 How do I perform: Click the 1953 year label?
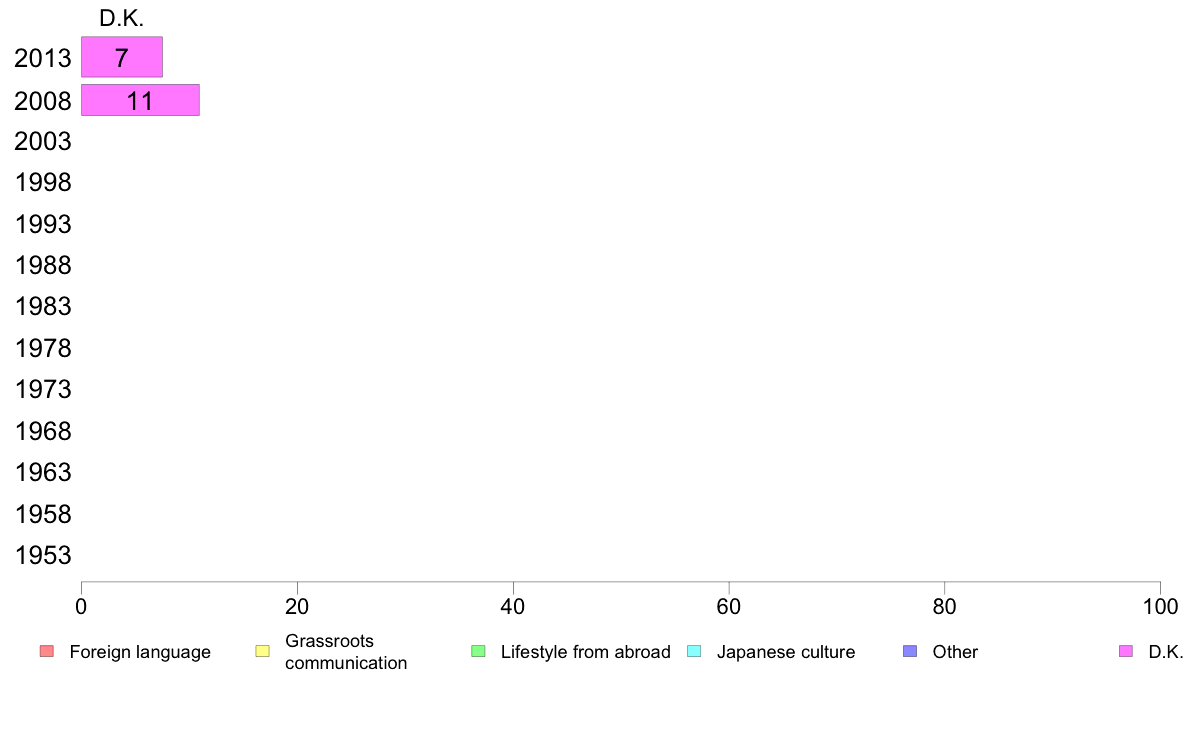point(42,555)
